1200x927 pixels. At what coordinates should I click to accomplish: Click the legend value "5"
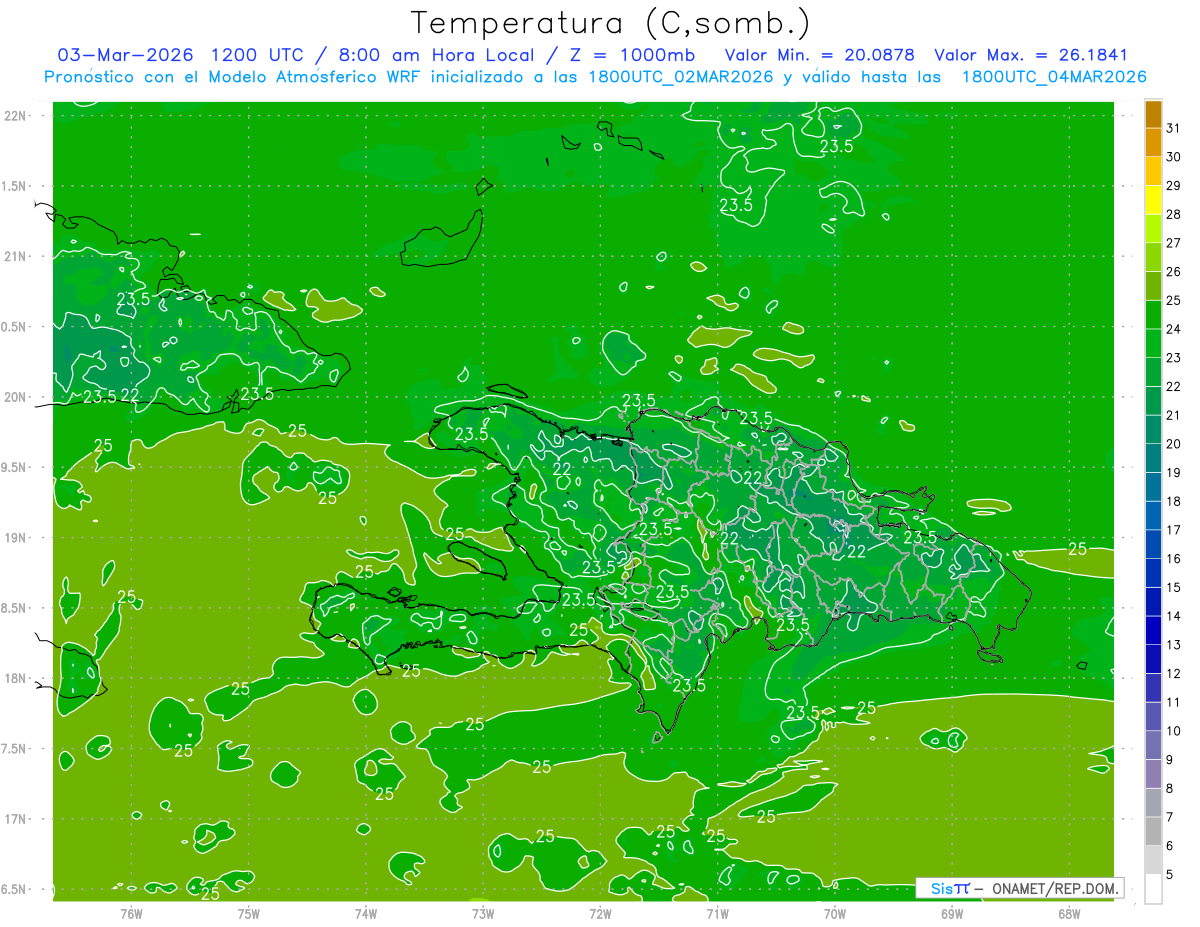pos(1170,875)
